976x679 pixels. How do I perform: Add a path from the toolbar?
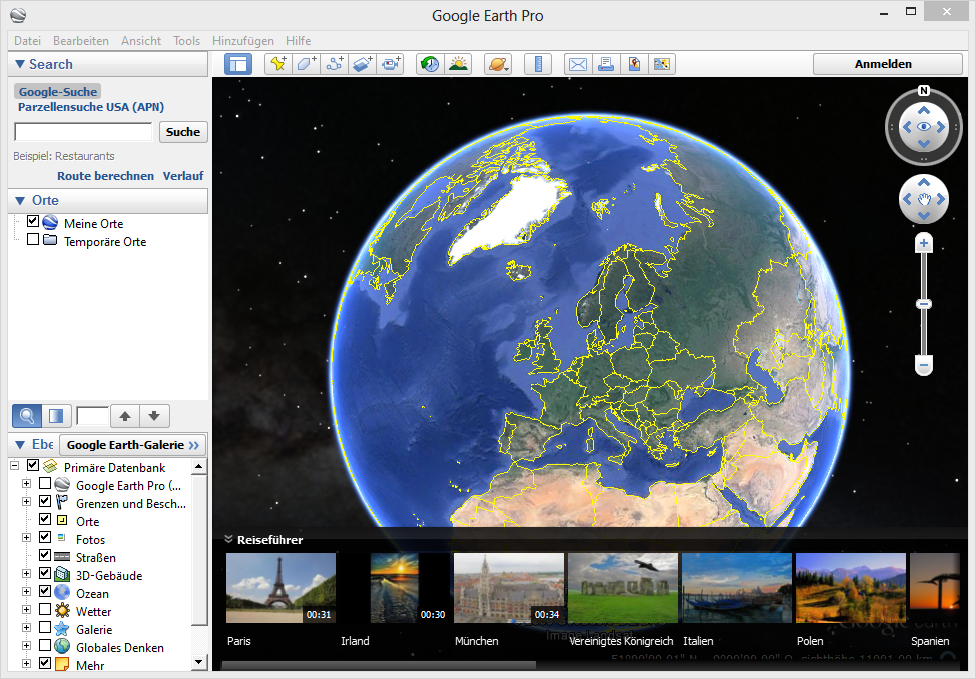pyautogui.click(x=335, y=64)
